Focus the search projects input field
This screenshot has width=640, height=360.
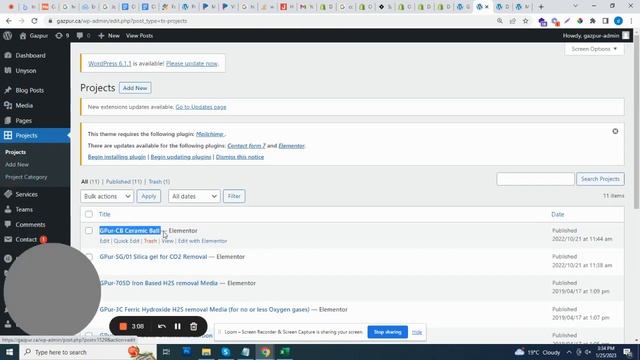pyautogui.click(x=535, y=179)
